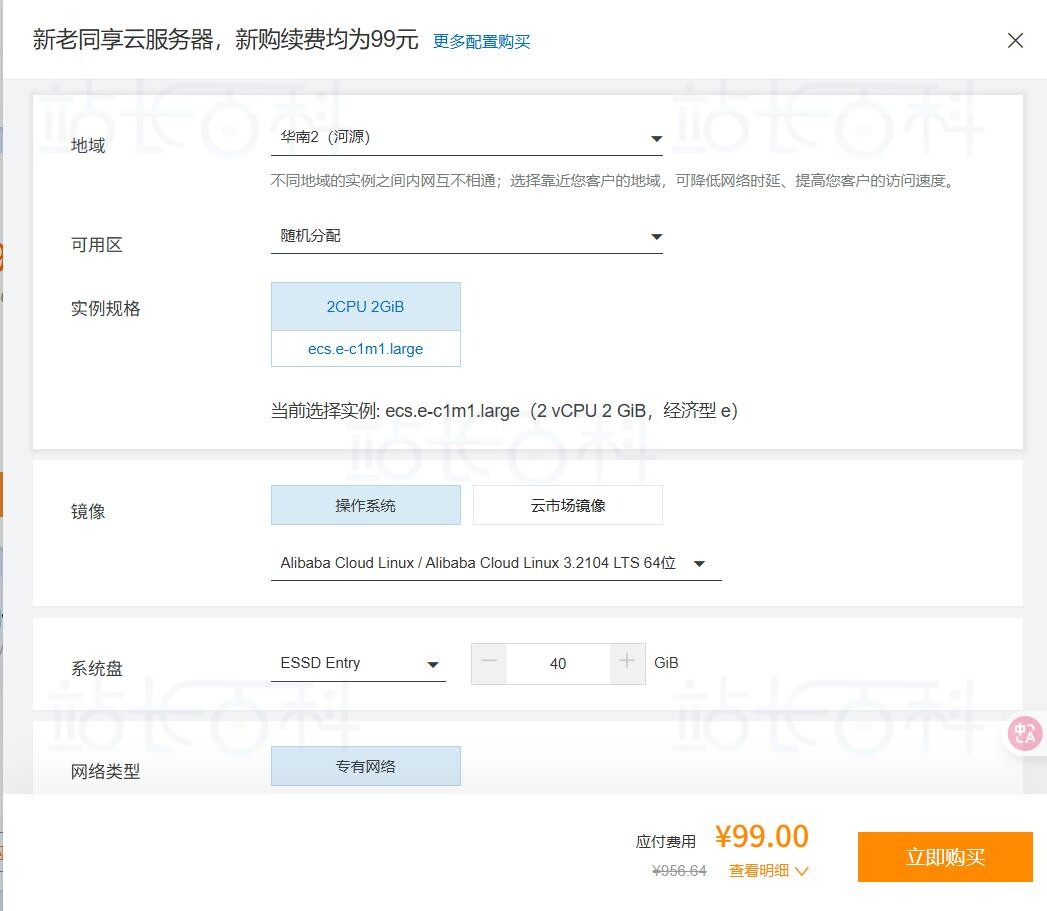
Task: Open the 更多配置购买 link
Action: click(x=481, y=41)
